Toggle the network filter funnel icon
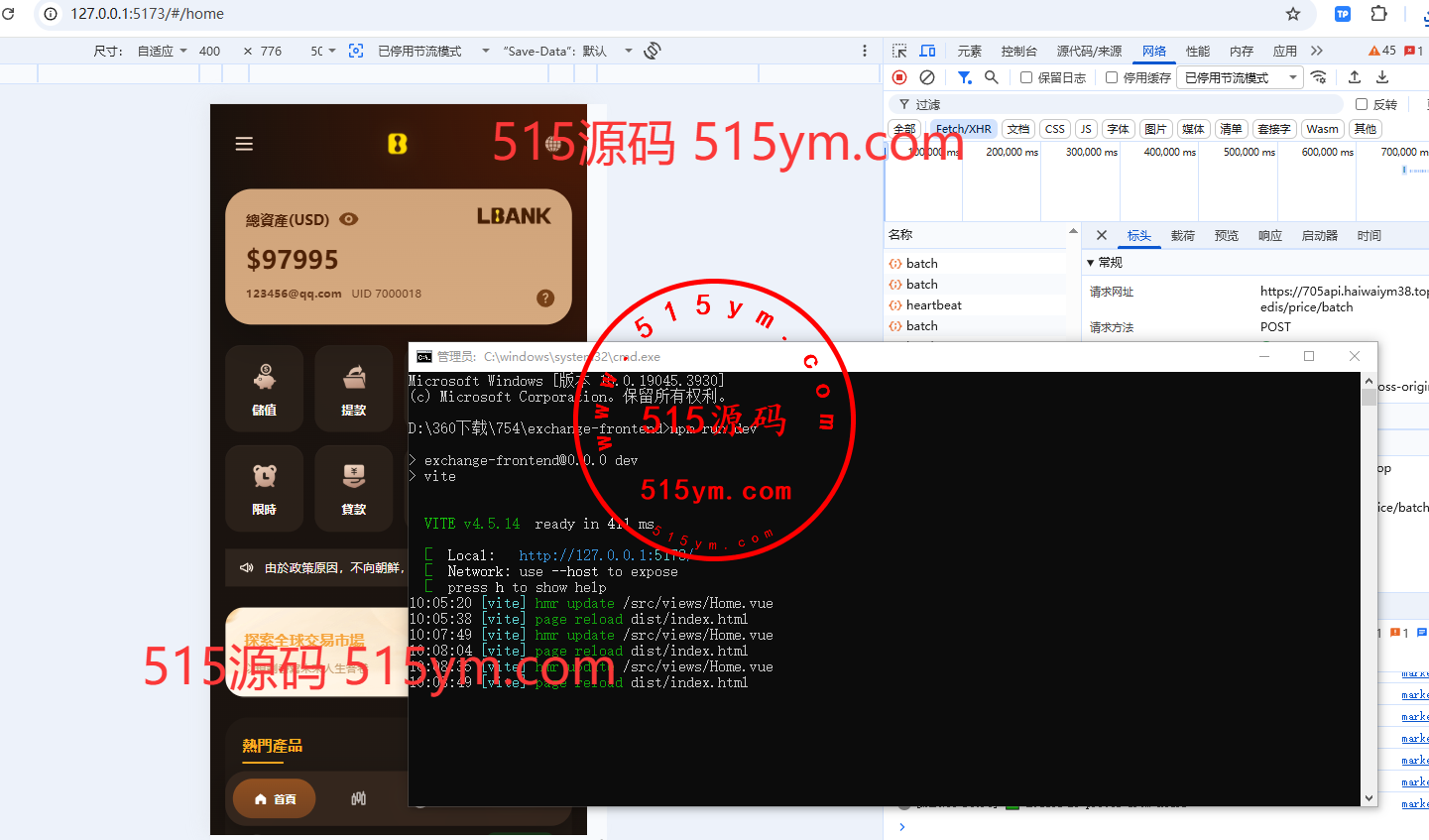 point(964,77)
